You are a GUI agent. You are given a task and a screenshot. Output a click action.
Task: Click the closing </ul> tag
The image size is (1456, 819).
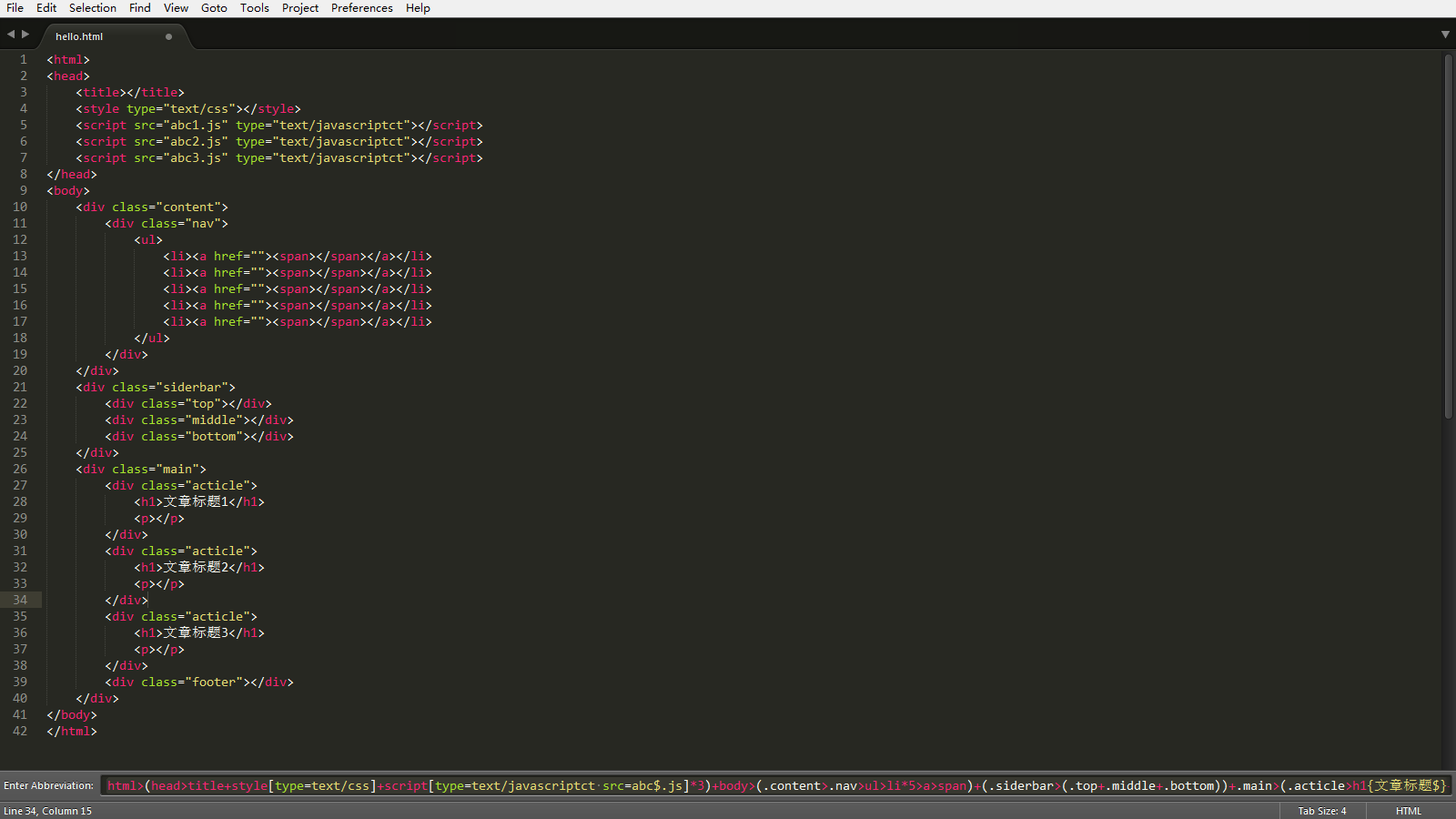coord(152,338)
